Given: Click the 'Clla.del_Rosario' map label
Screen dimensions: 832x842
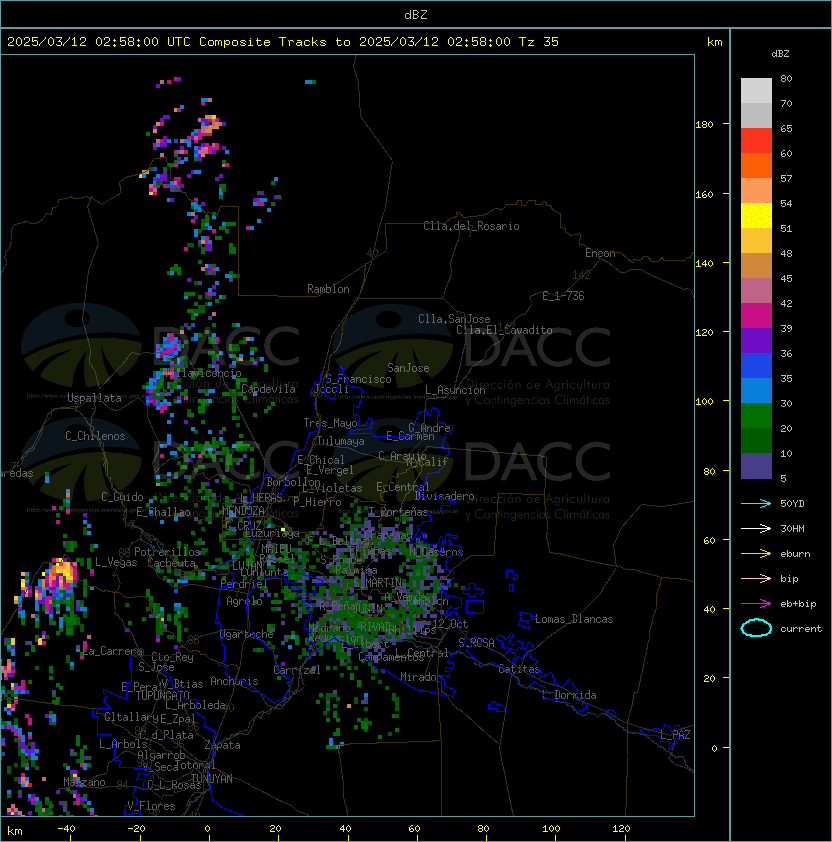Looking at the screenshot, I should coord(471,226).
